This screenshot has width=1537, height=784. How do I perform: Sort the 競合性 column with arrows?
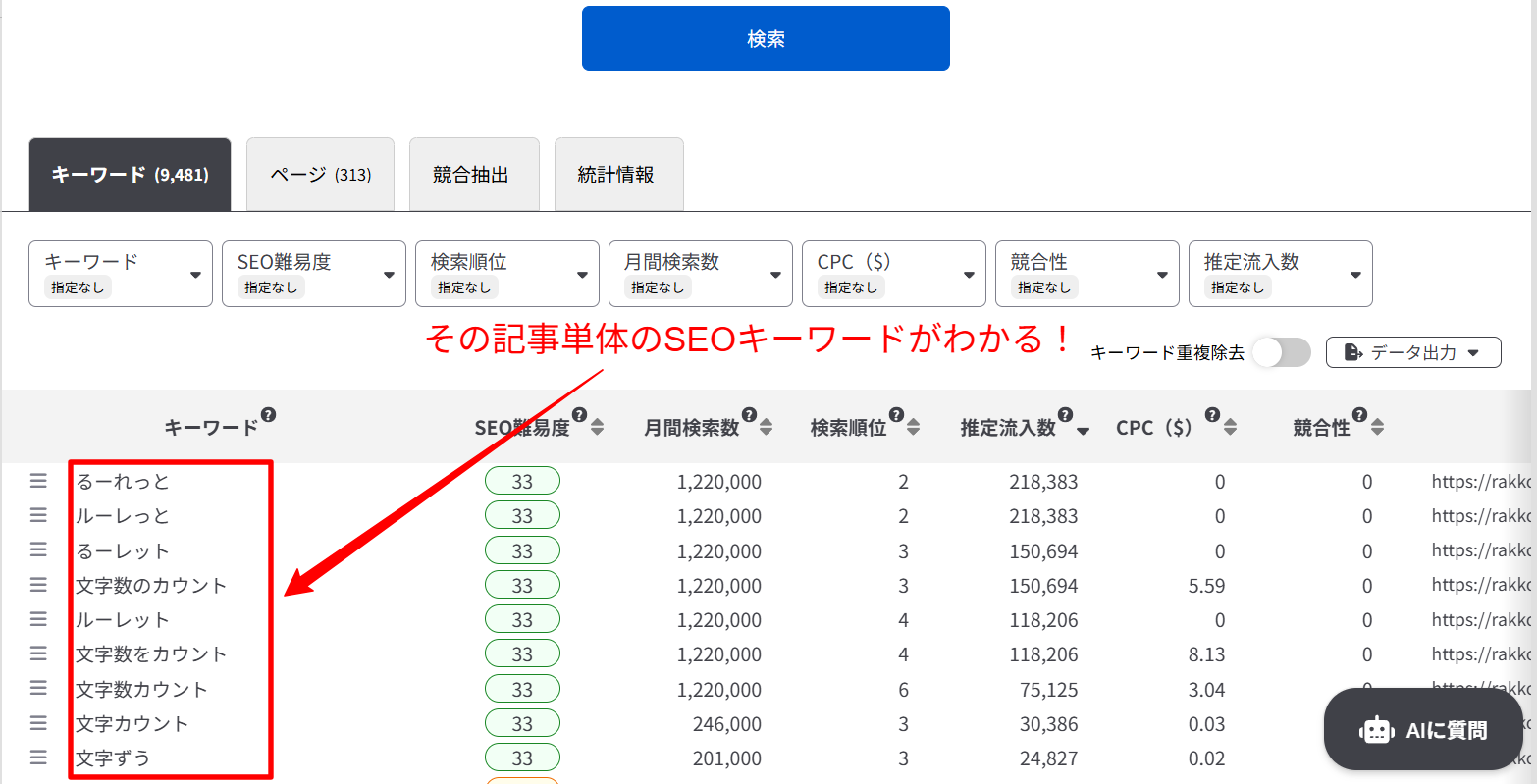click(1377, 427)
